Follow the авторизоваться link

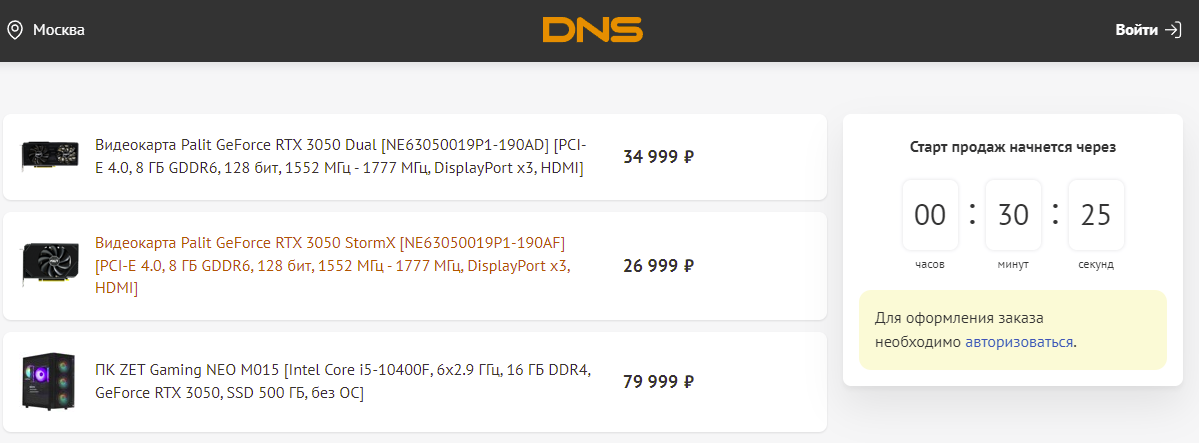(1019, 342)
